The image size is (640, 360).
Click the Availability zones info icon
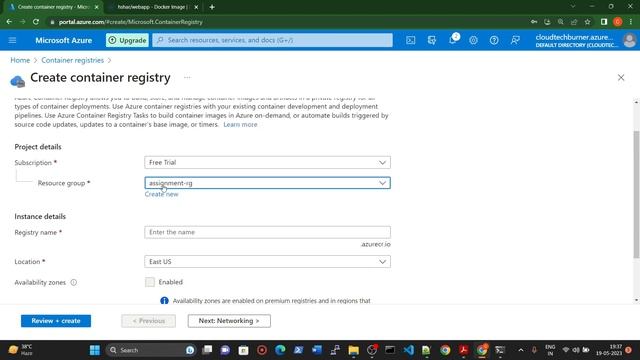pyautogui.click(x=73, y=282)
